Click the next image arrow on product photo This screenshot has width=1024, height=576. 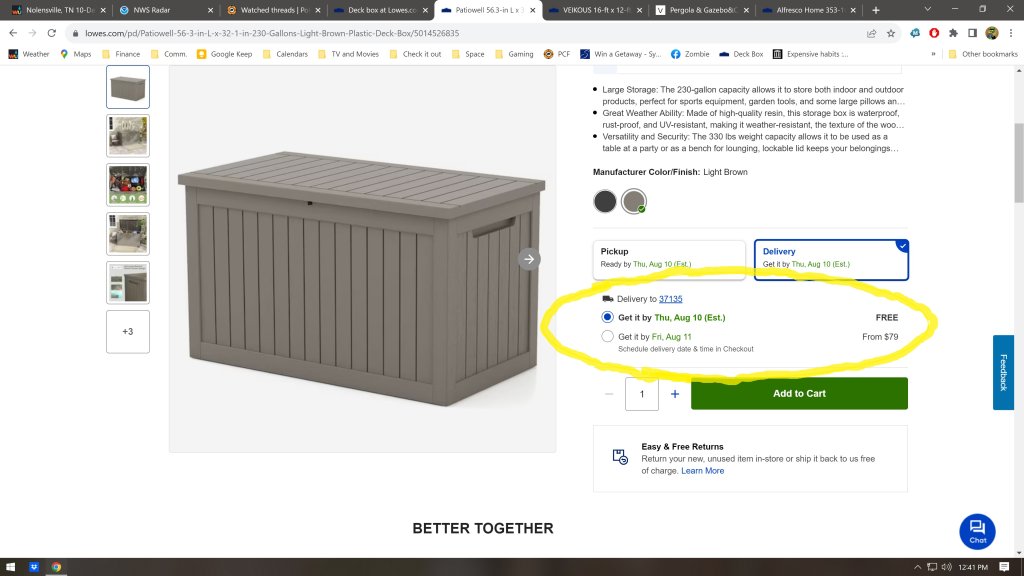click(529, 259)
